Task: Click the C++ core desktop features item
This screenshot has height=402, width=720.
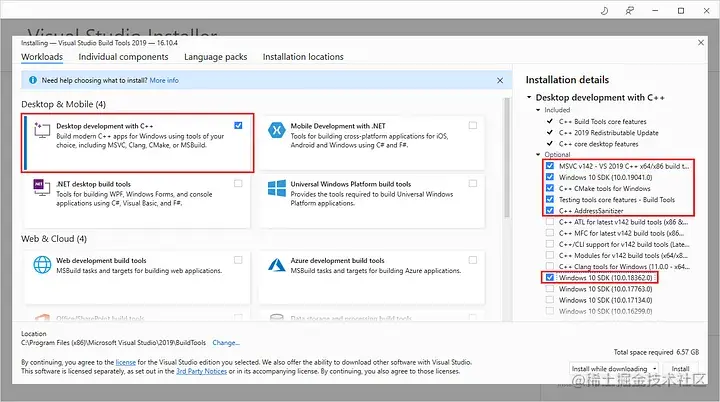Action: pos(598,144)
